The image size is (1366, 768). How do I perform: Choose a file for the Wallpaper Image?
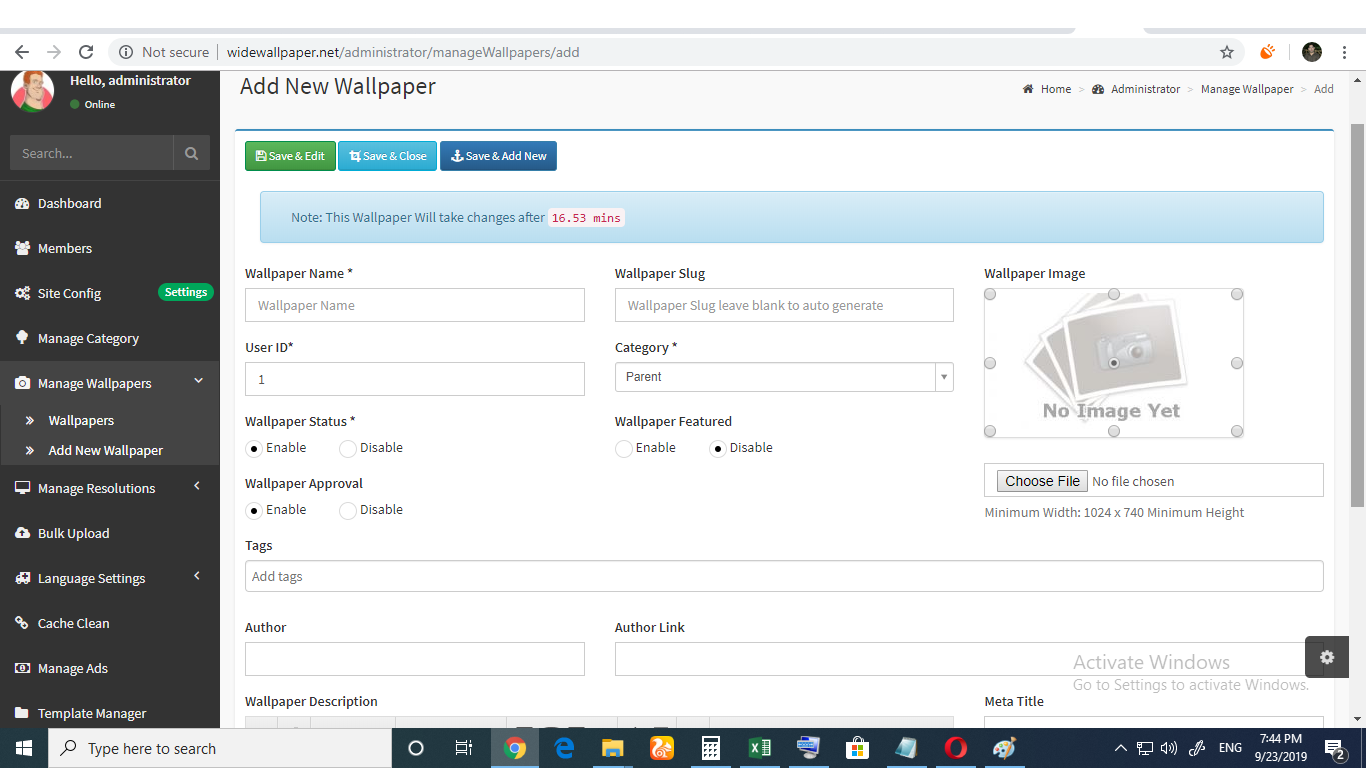(x=1041, y=480)
